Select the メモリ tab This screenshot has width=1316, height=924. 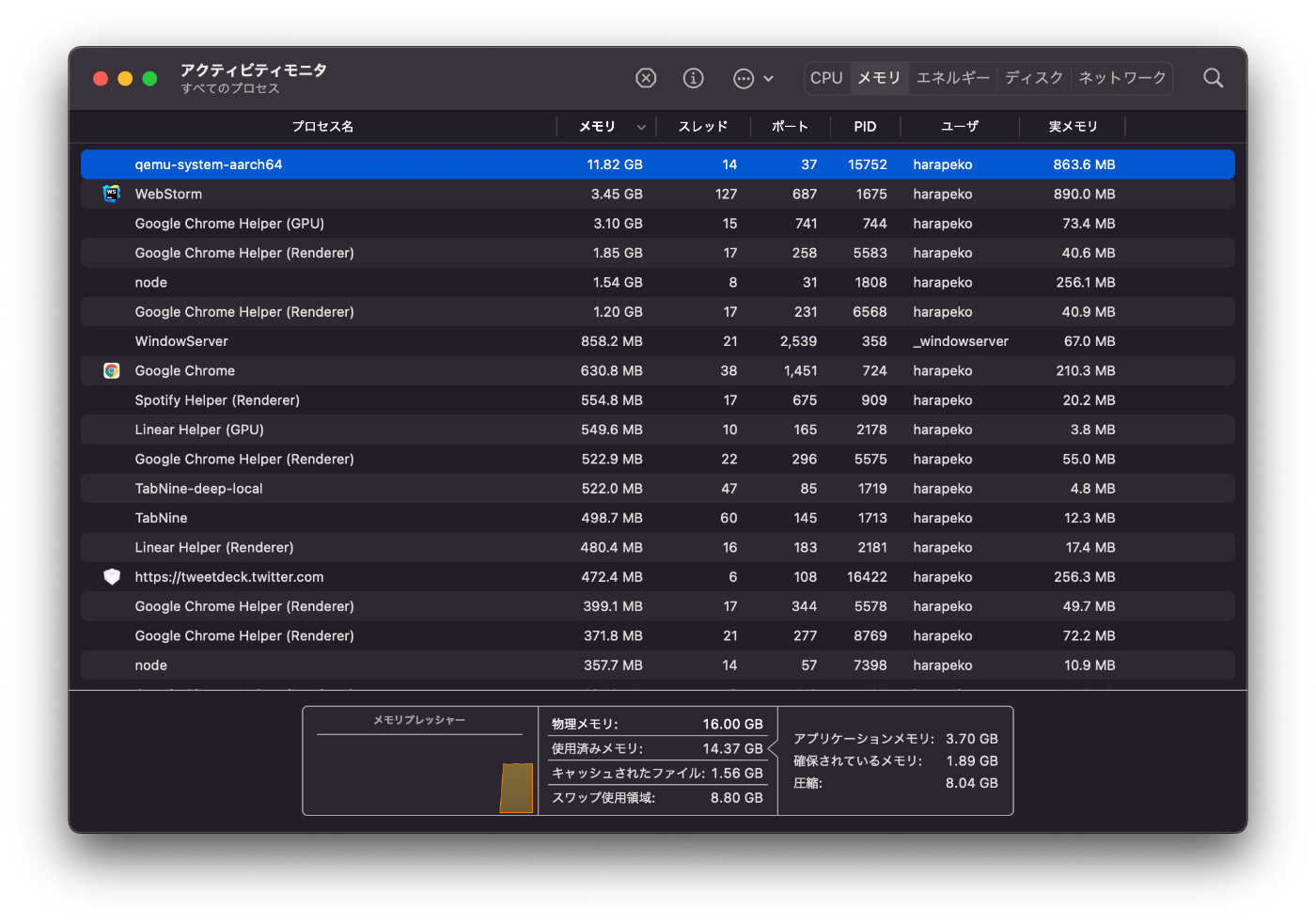(879, 78)
